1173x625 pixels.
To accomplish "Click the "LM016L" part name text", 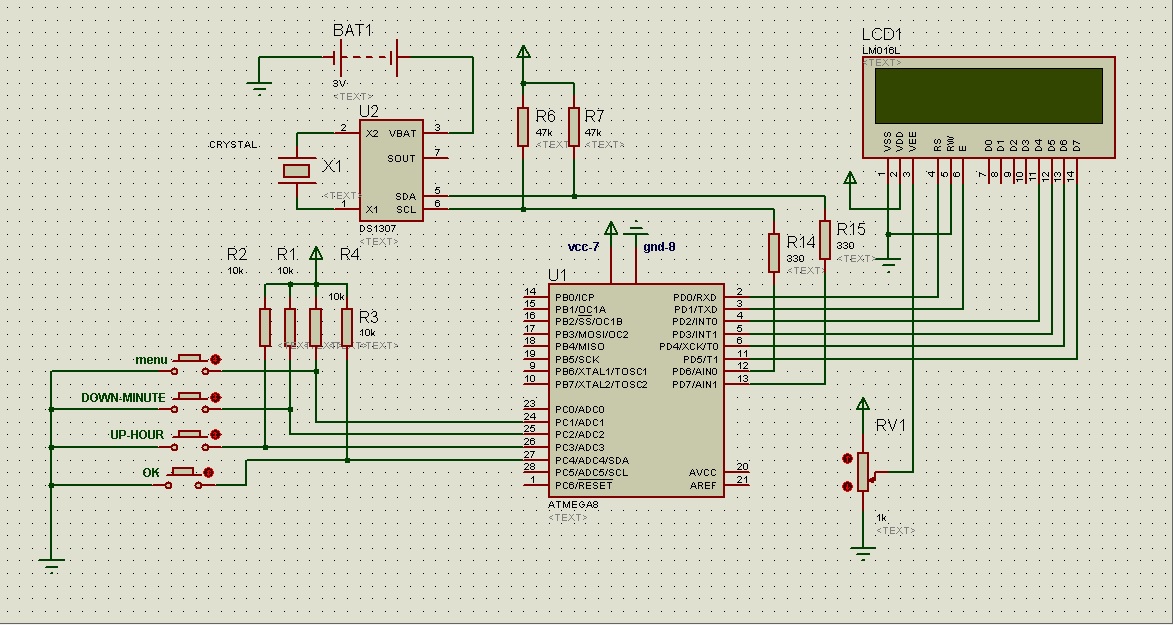I will click(x=881, y=50).
